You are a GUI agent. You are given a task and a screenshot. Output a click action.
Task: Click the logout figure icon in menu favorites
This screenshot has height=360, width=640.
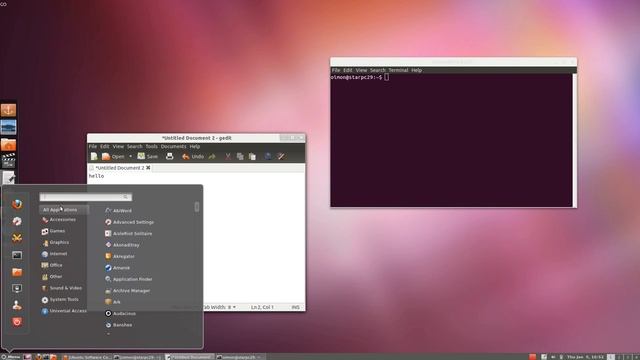pos(17,305)
